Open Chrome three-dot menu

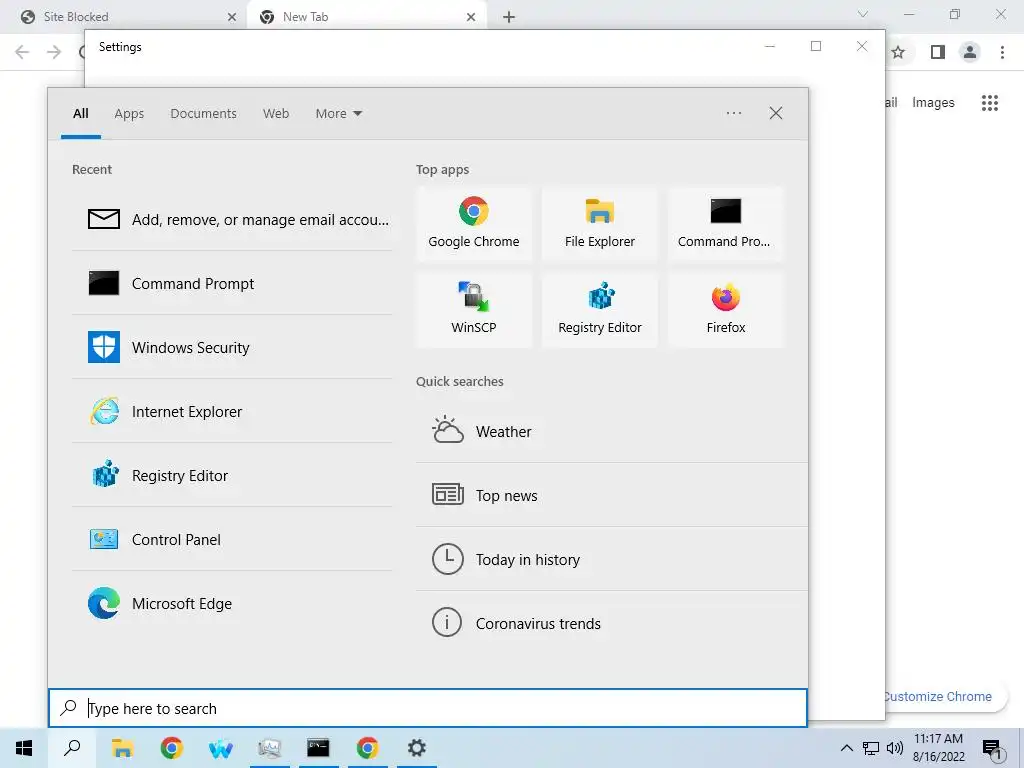[x=1002, y=52]
